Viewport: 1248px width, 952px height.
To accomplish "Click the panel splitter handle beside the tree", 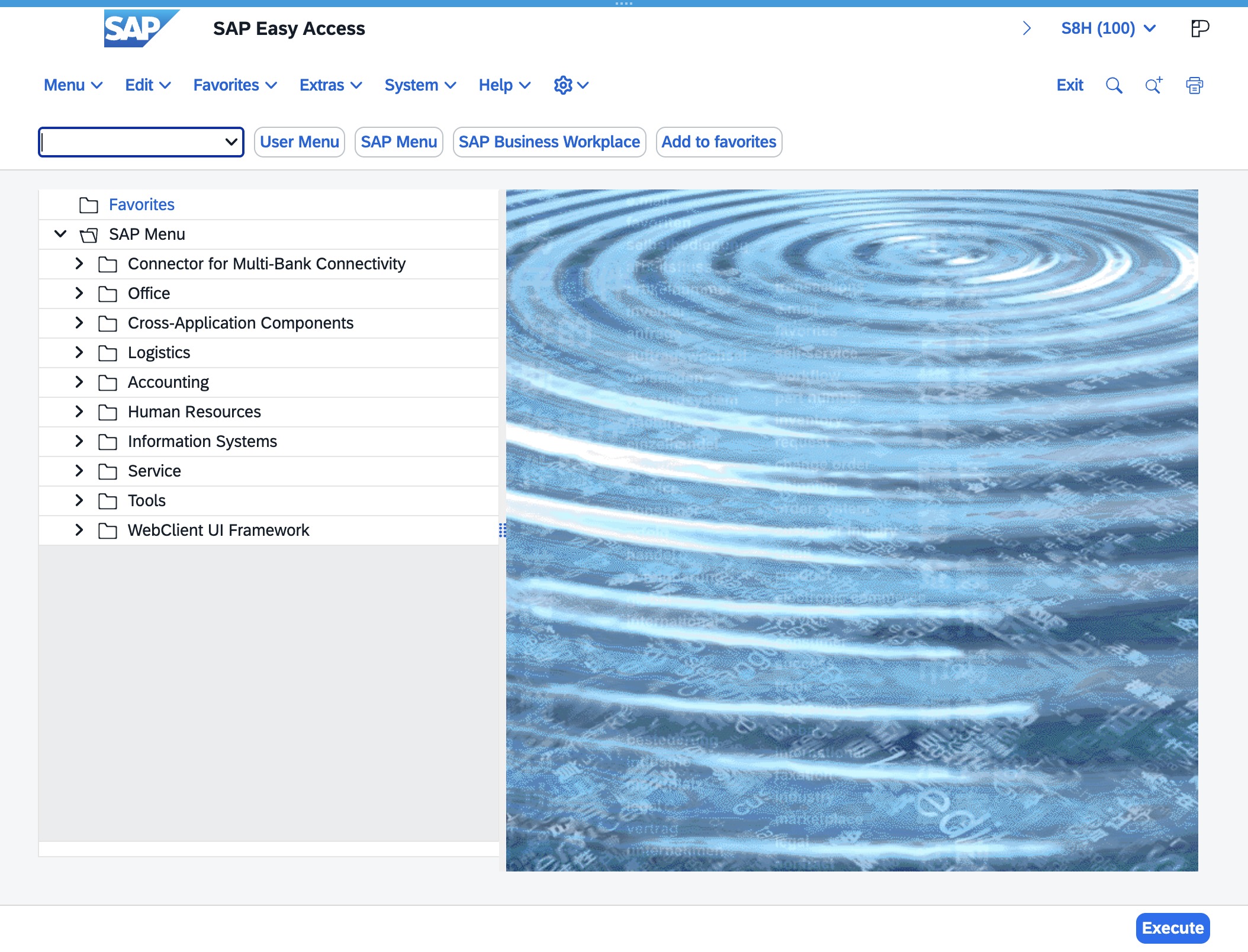I will tap(502, 530).
